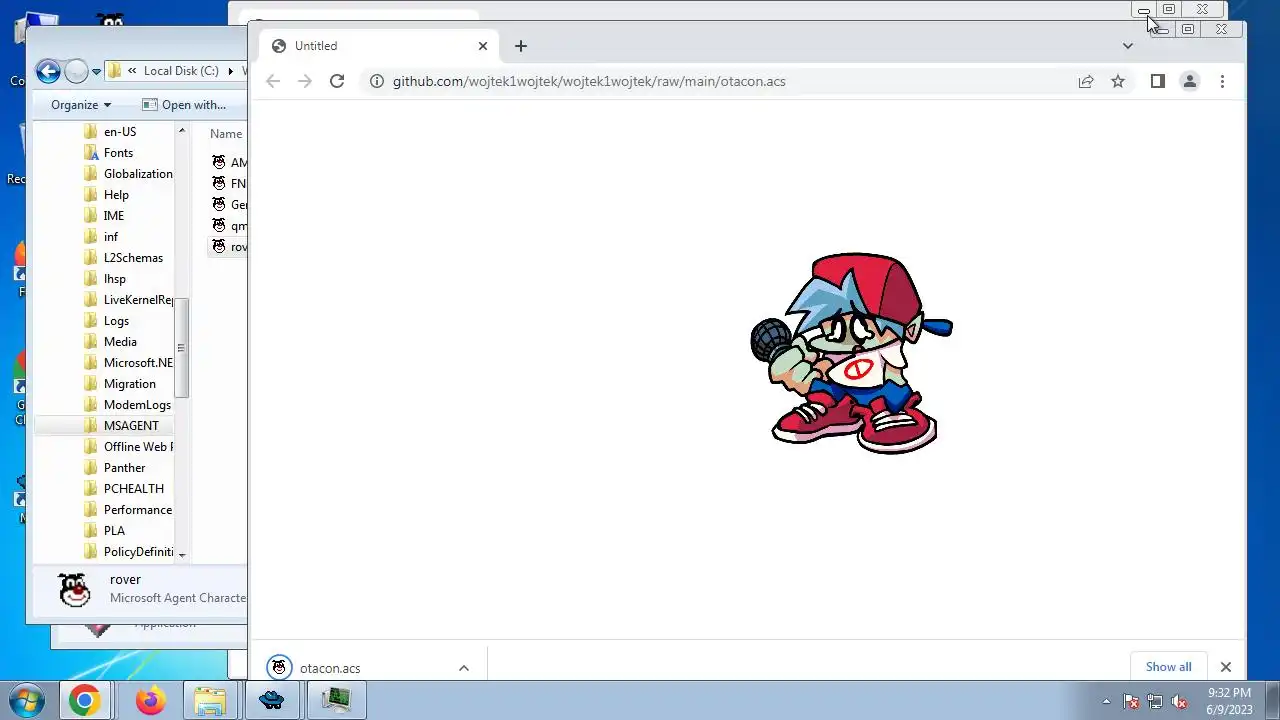Select the inf folder in tree
This screenshot has width=1280, height=720.
(x=111, y=236)
